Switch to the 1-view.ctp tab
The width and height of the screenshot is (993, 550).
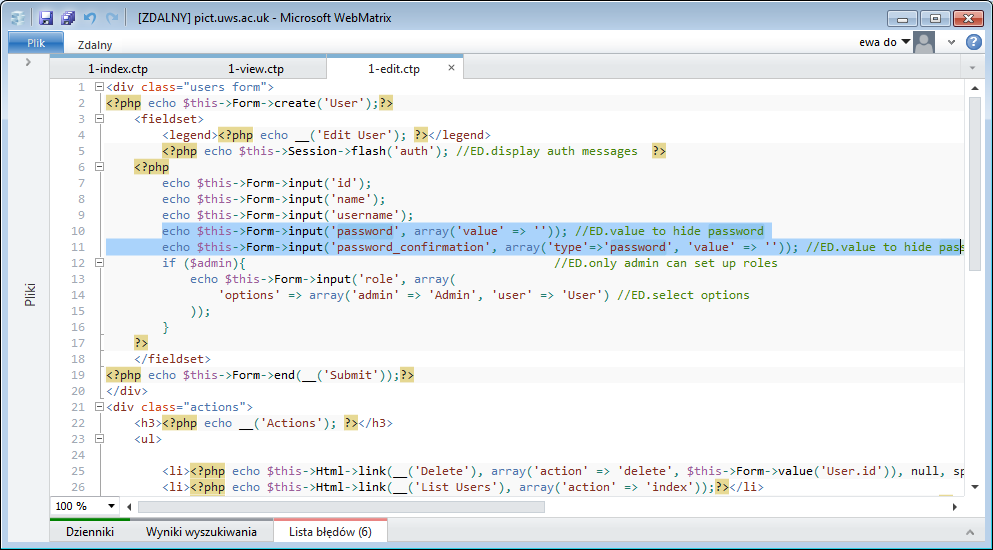[256, 68]
